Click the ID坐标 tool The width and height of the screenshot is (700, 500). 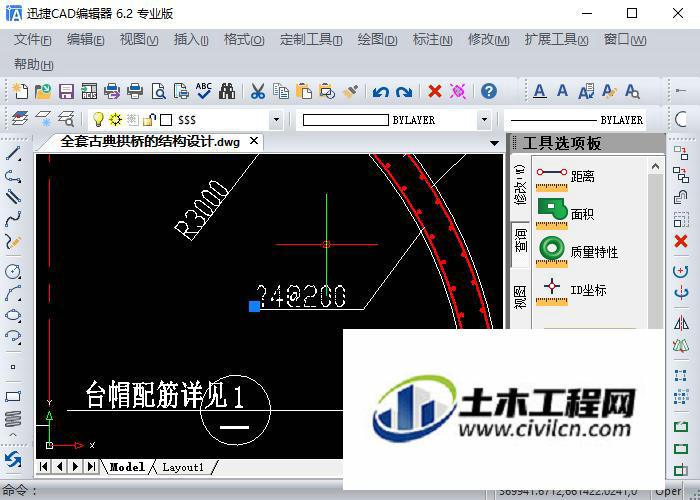pos(571,291)
